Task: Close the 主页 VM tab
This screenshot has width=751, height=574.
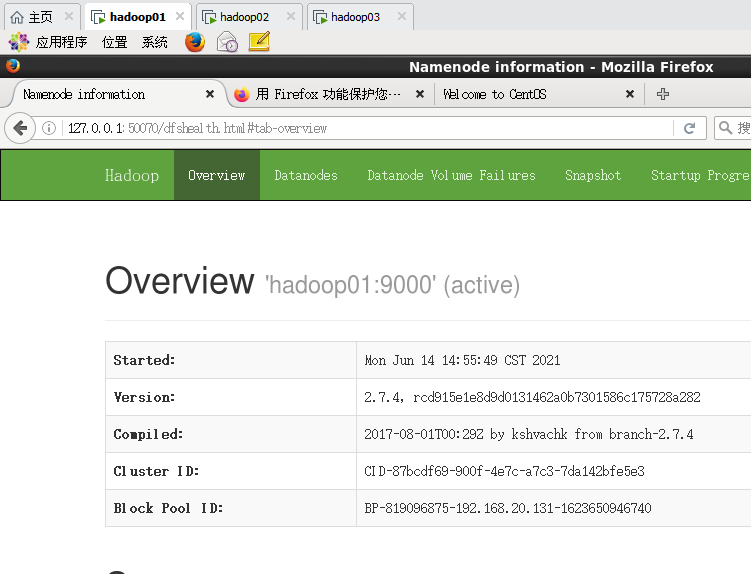Action: (69, 17)
